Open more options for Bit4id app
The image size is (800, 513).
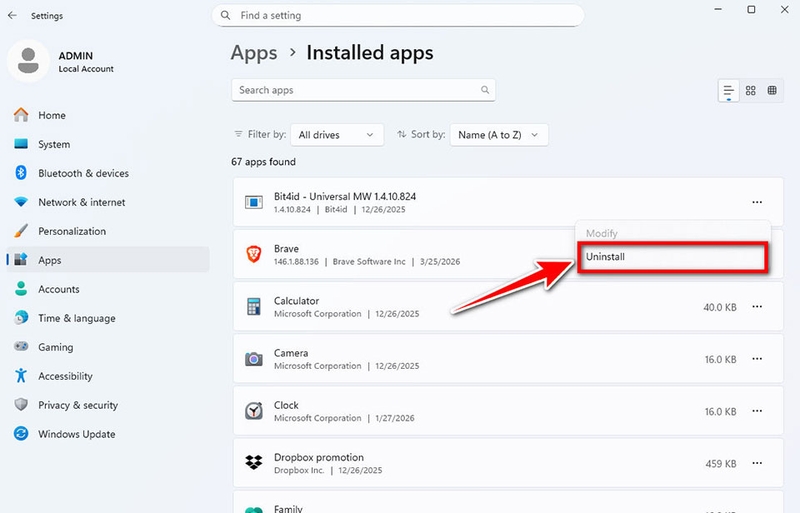(x=757, y=202)
